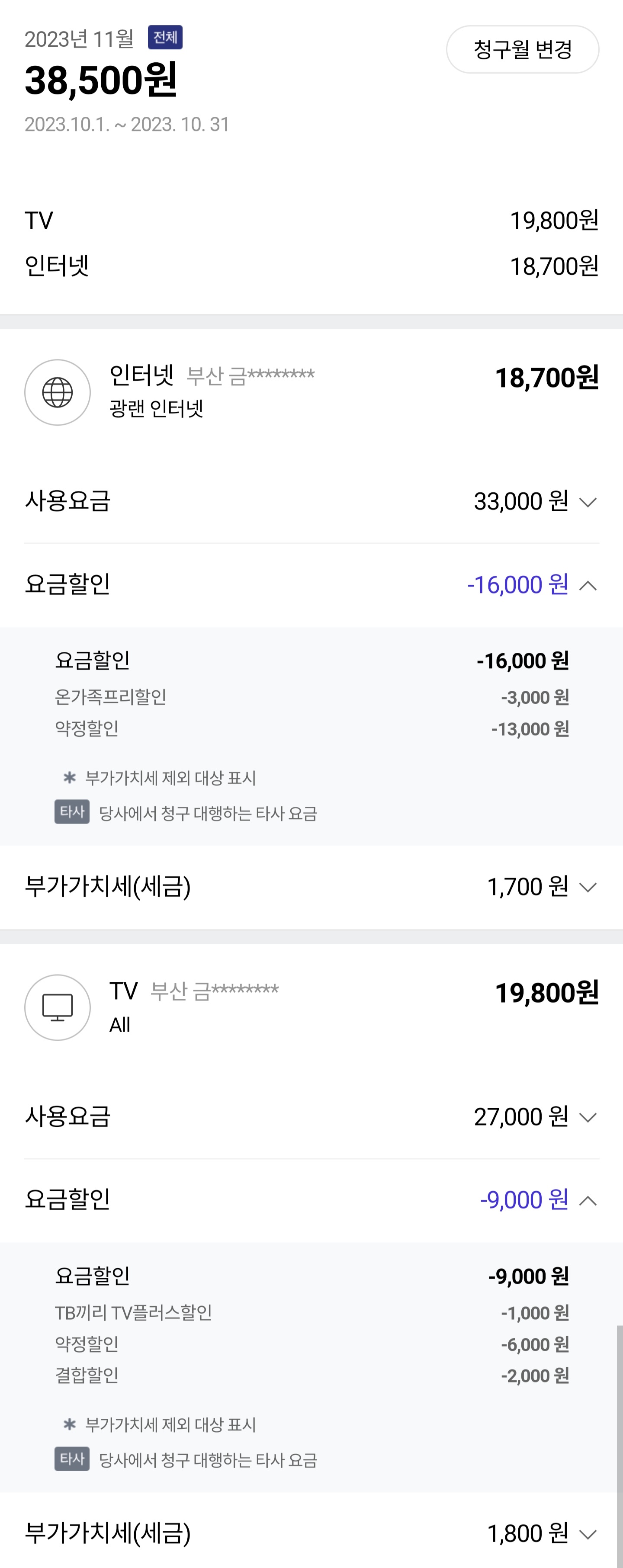Expand TV 부가가치세 1,800 원 chevron
Viewport: 623px width, 1568px height.
point(588,1535)
